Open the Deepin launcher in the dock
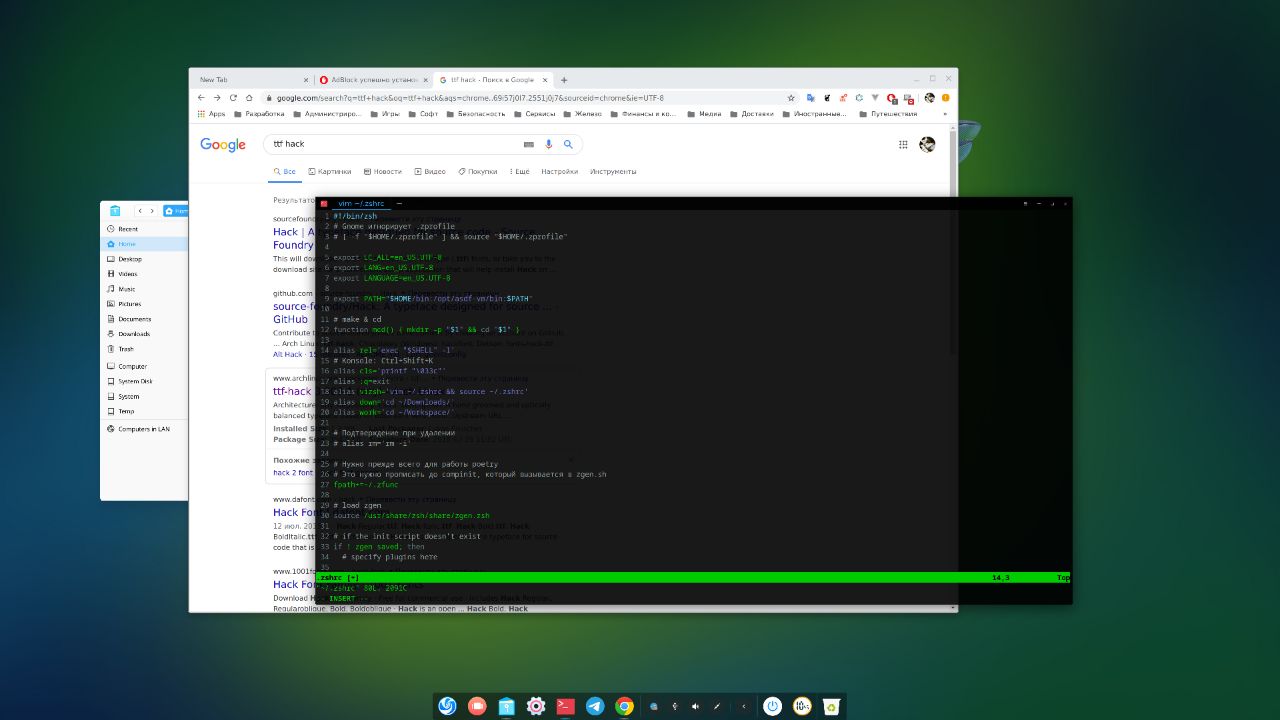Viewport: 1280px width, 720px height. [x=447, y=706]
